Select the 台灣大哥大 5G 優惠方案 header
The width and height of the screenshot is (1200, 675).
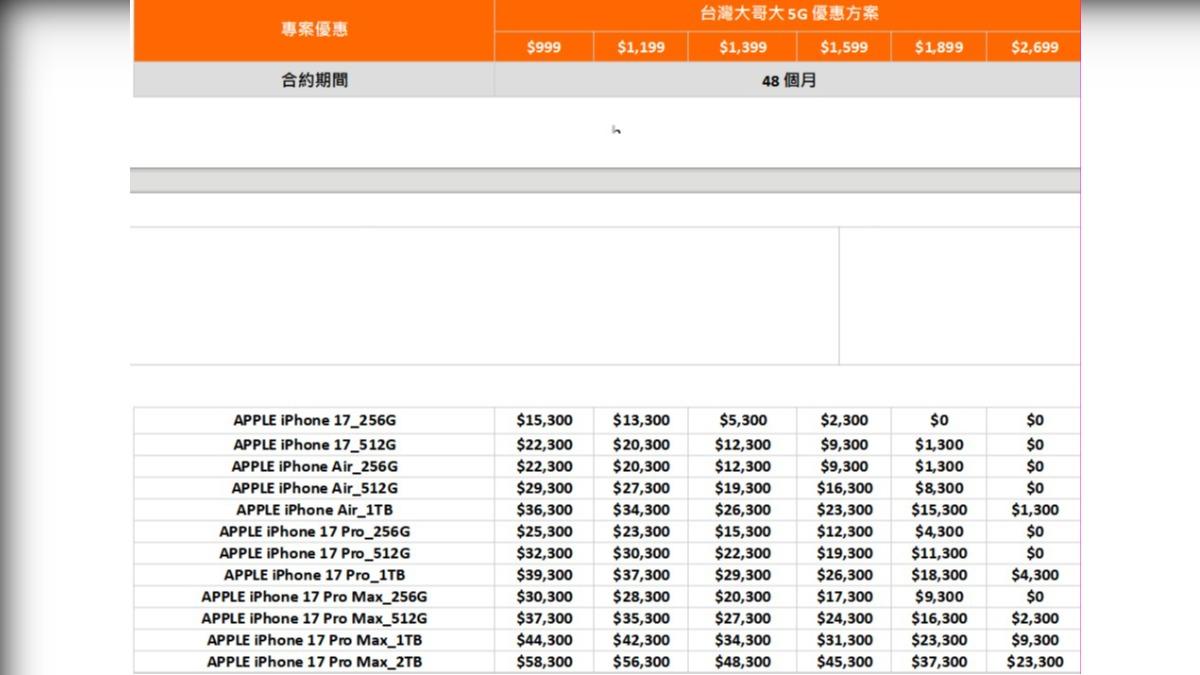(x=788, y=15)
